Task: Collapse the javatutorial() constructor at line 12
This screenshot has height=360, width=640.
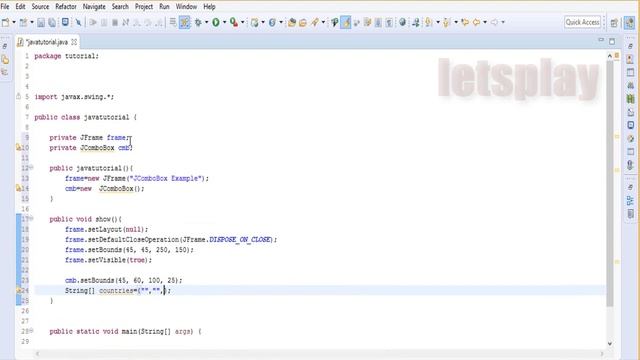Action: (x=31, y=167)
